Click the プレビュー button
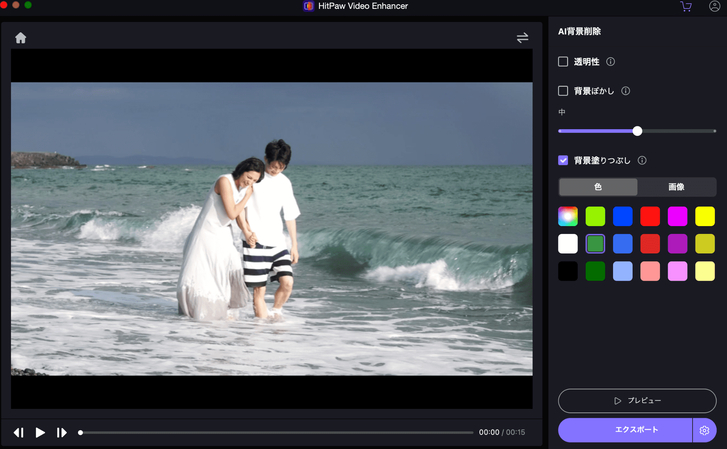This screenshot has width=727, height=449. (637, 401)
